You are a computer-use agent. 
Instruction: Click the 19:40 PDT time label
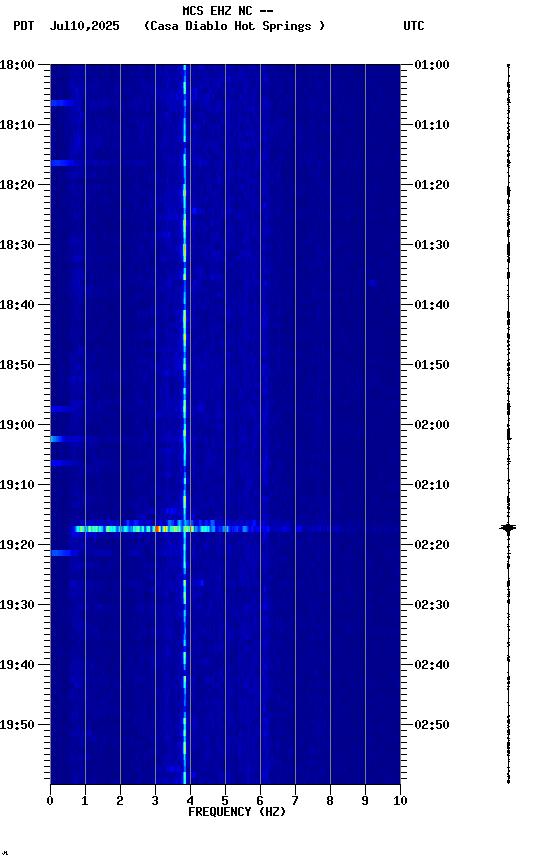click(x=17, y=665)
